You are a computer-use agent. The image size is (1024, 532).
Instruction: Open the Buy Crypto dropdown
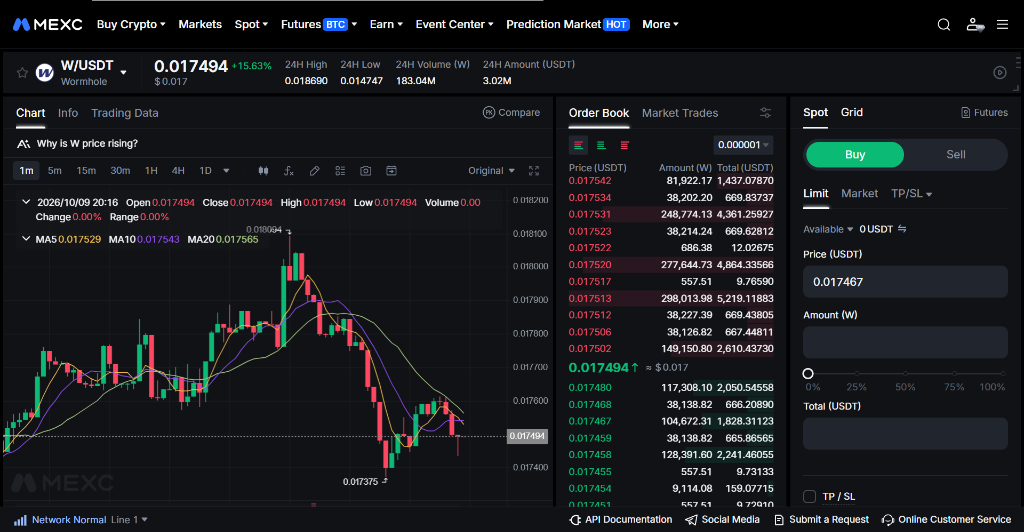131,24
